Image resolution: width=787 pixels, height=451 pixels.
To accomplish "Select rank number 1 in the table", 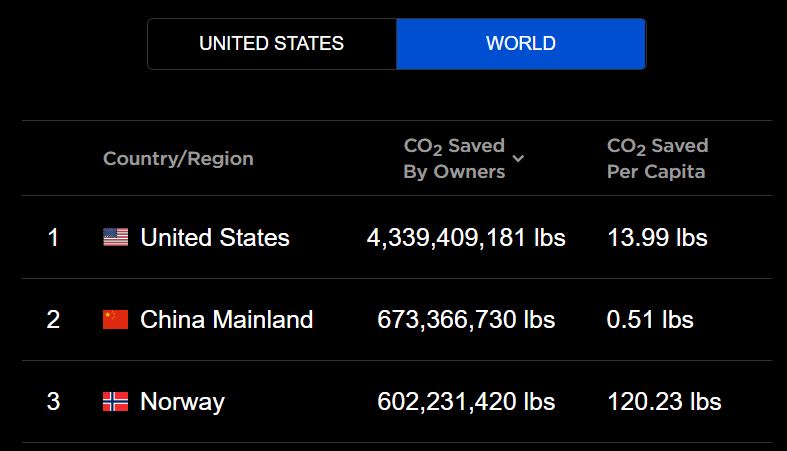I will point(53,237).
